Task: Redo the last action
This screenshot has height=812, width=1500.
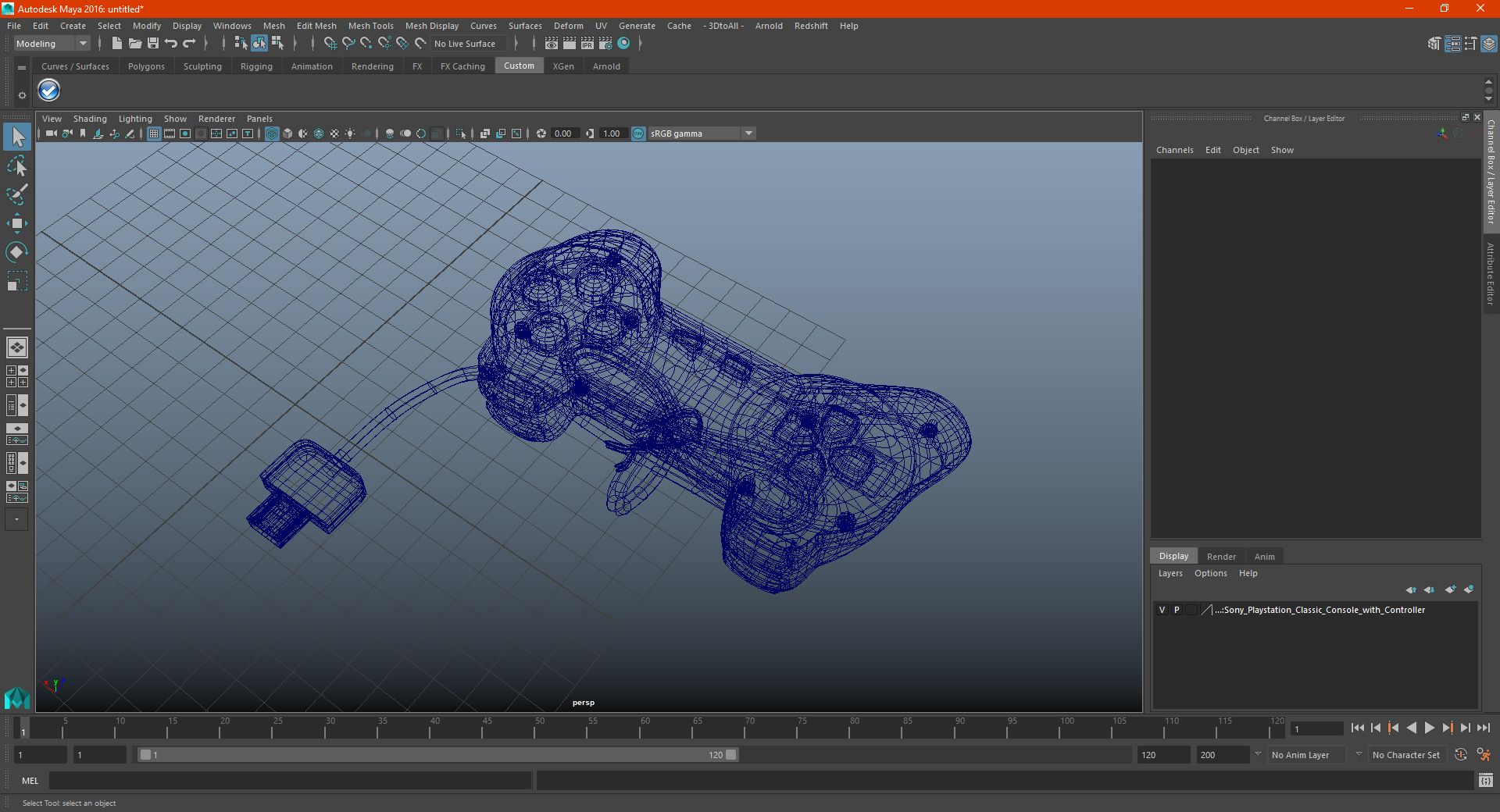Action: coord(188,44)
